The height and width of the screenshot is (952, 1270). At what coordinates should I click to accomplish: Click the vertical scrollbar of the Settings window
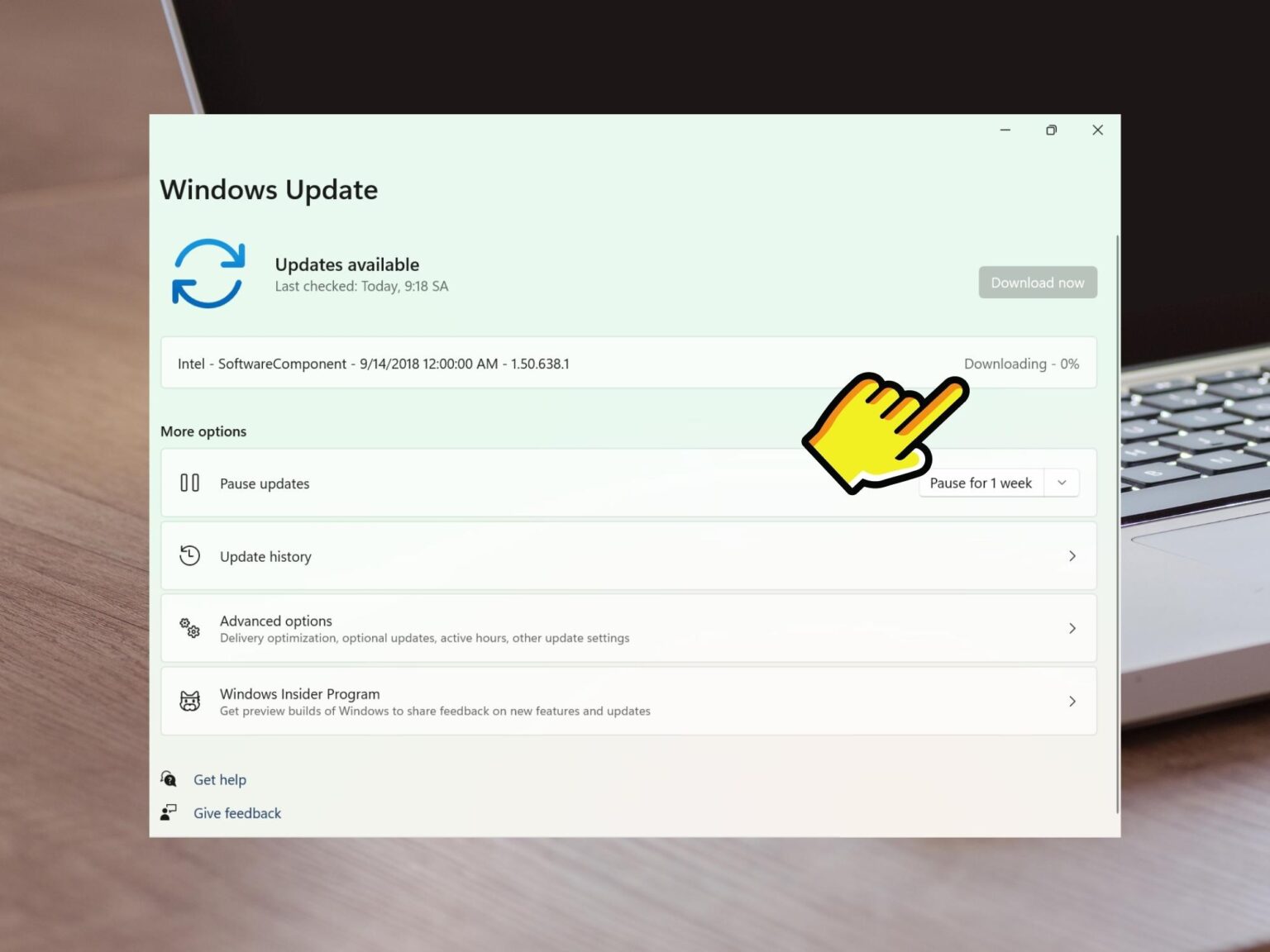pos(1118,524)
